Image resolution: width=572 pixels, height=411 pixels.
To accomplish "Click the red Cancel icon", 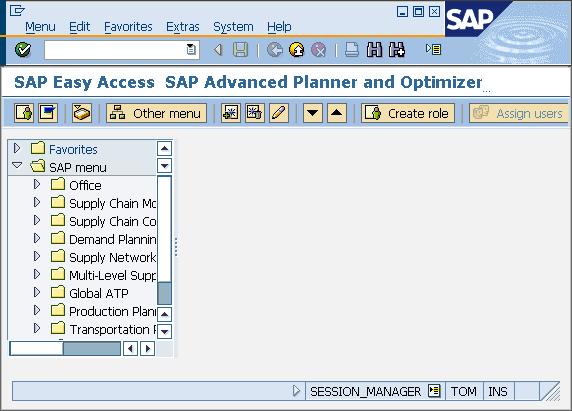I will pyautogui.click(x=318, y=50).
